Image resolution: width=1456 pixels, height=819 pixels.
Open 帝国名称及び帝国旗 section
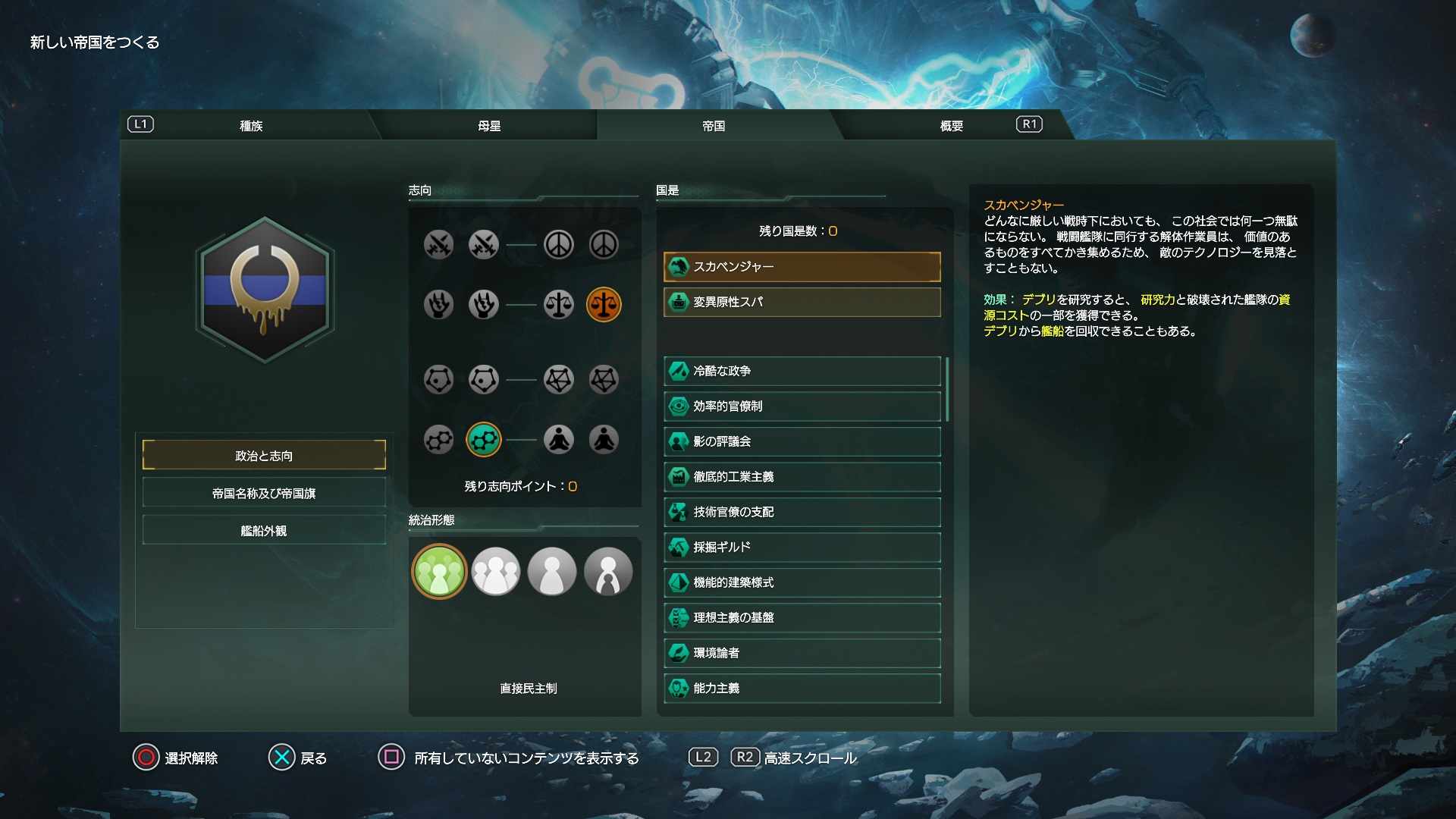tap(264, 493)
